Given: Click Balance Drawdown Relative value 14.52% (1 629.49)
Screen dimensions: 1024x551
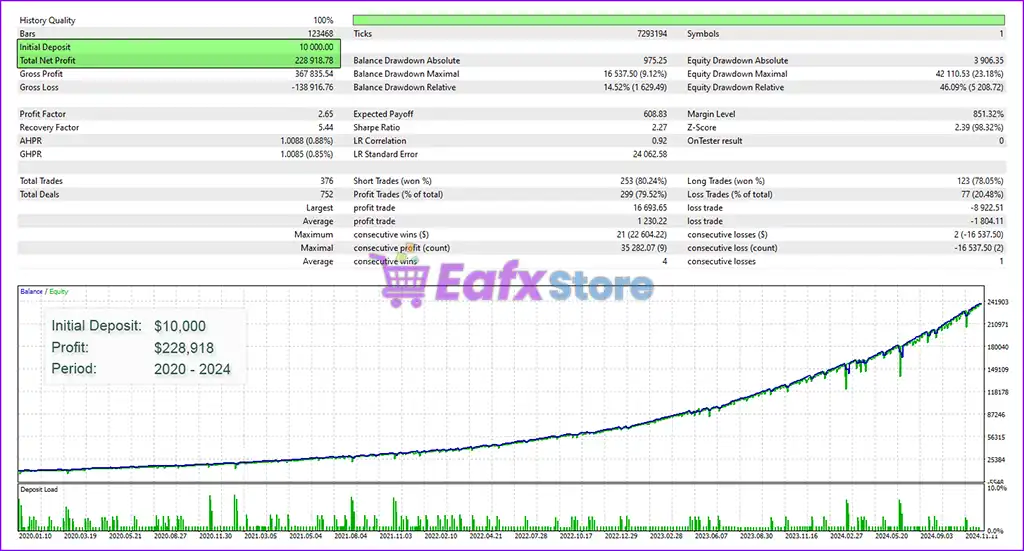Looking at the screenshot, I should click(635, 87).
